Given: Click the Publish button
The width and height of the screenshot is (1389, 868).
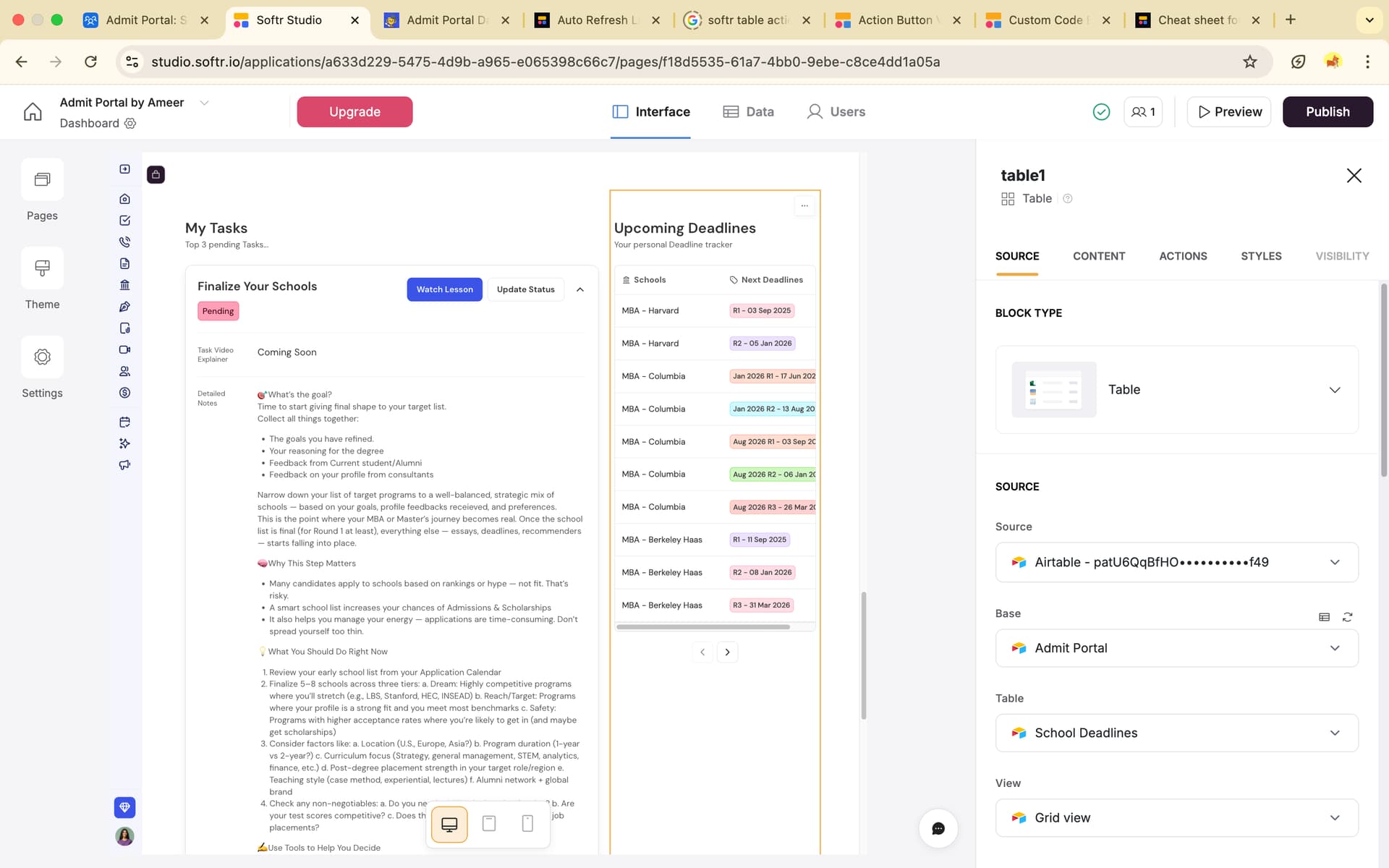Looking at the screenshot, I should pos(1328,112).
